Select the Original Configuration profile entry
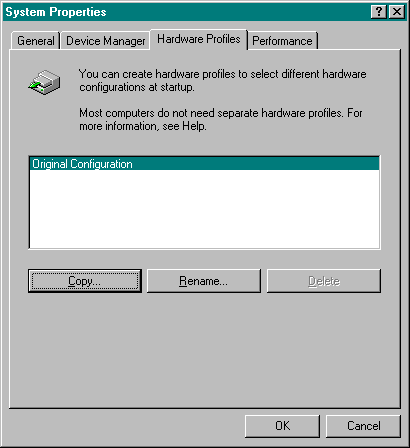 click(x=204, y=164)
